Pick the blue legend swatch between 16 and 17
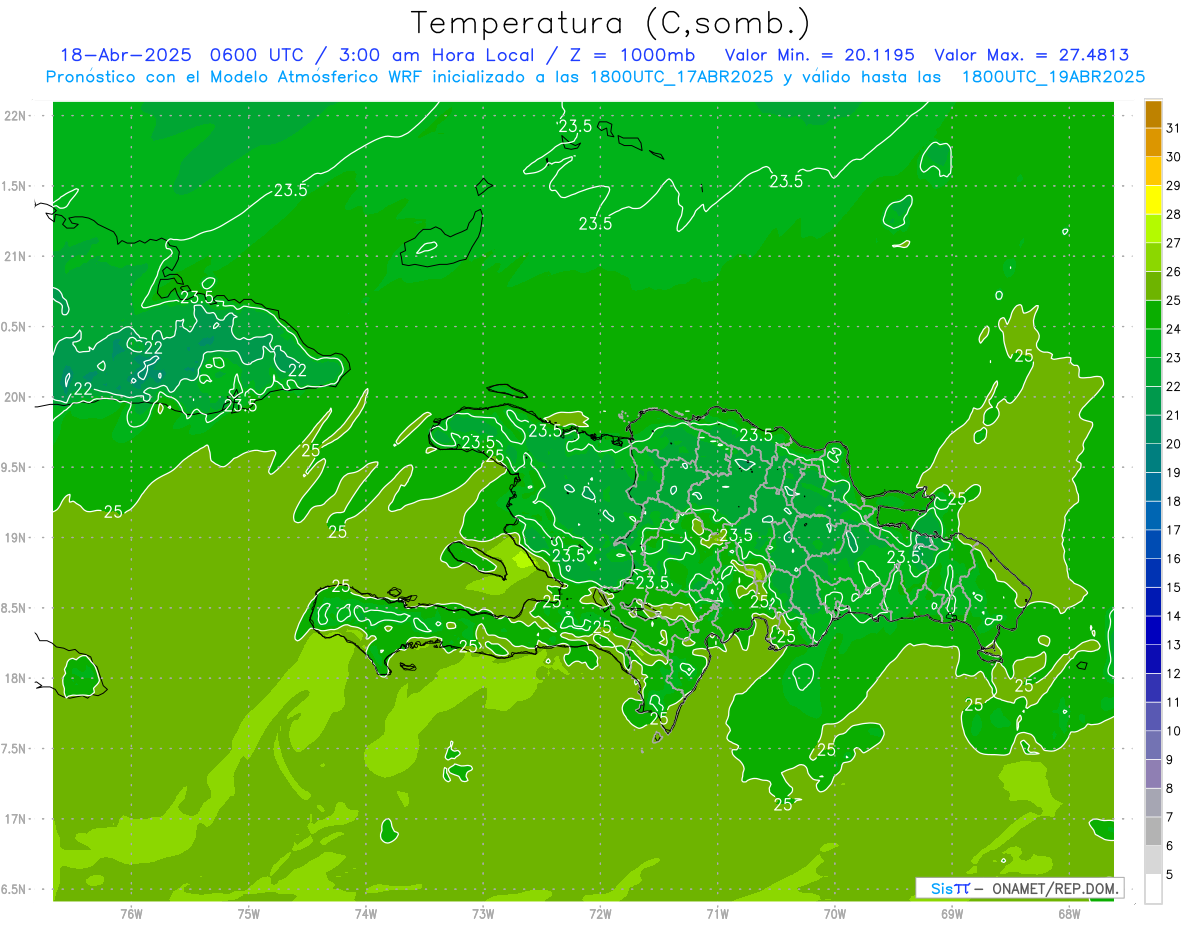The height and width of the screenshot is (927, 1200). [x=1153, y=544]
